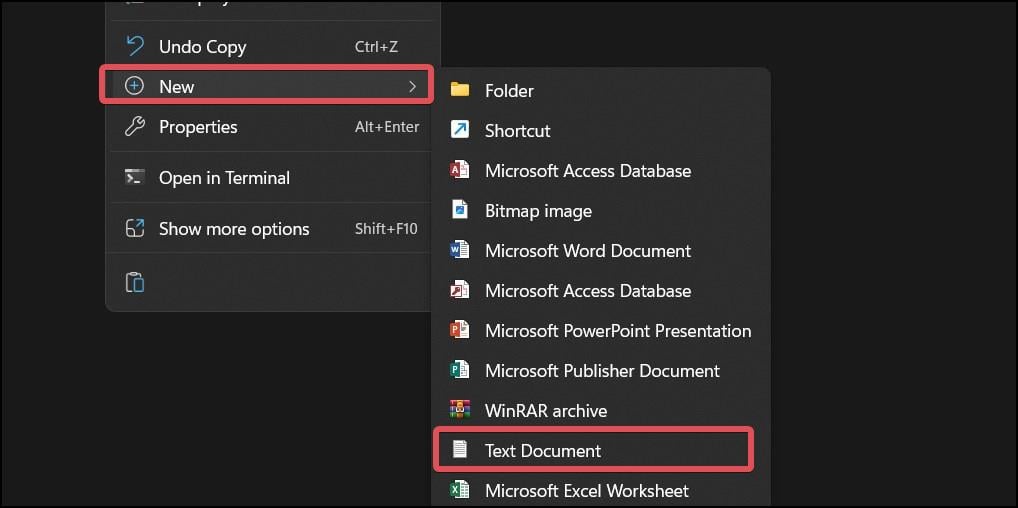Click the Word document icon

[460, 250]
